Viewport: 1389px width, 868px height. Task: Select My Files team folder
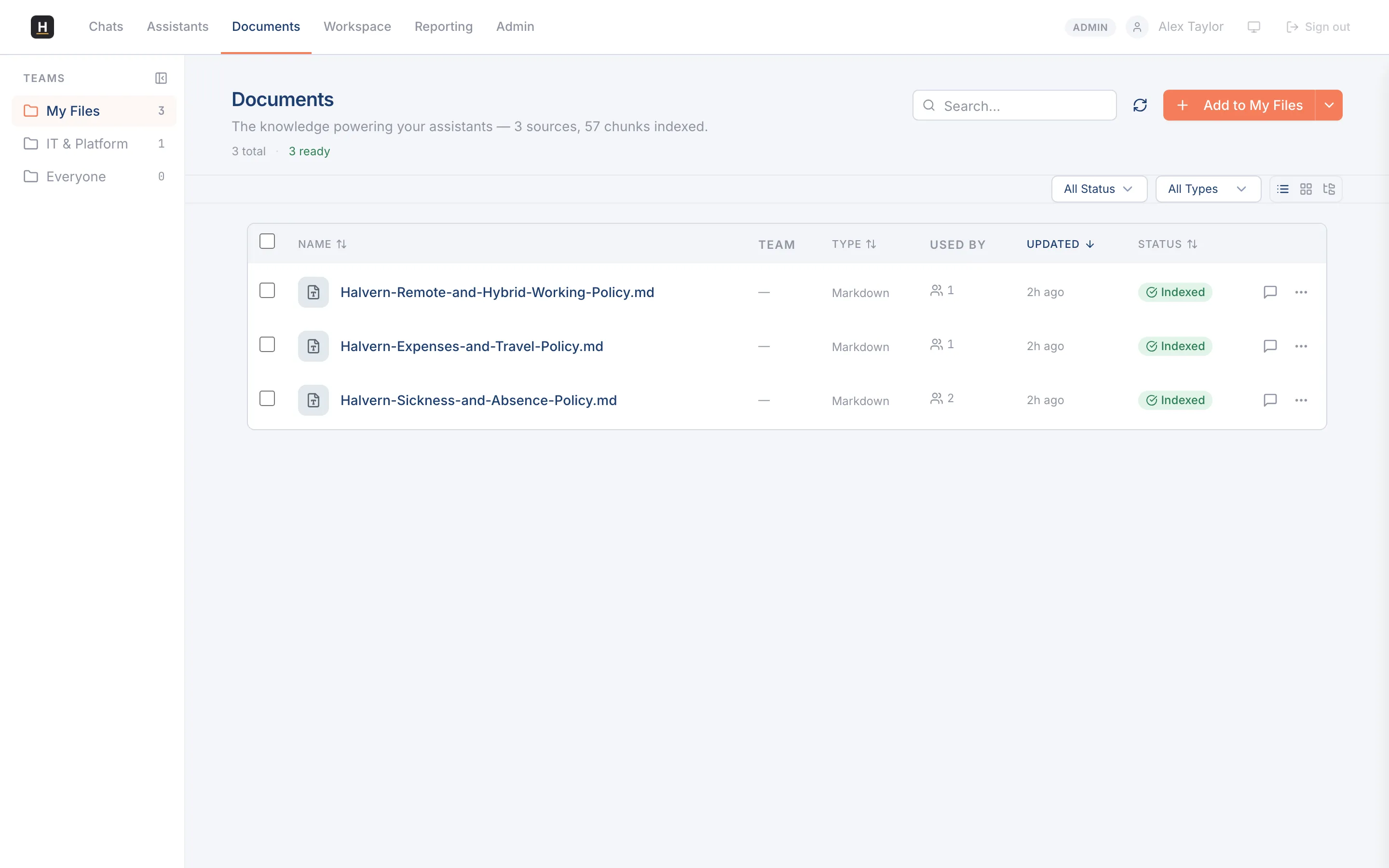point(94,111)
